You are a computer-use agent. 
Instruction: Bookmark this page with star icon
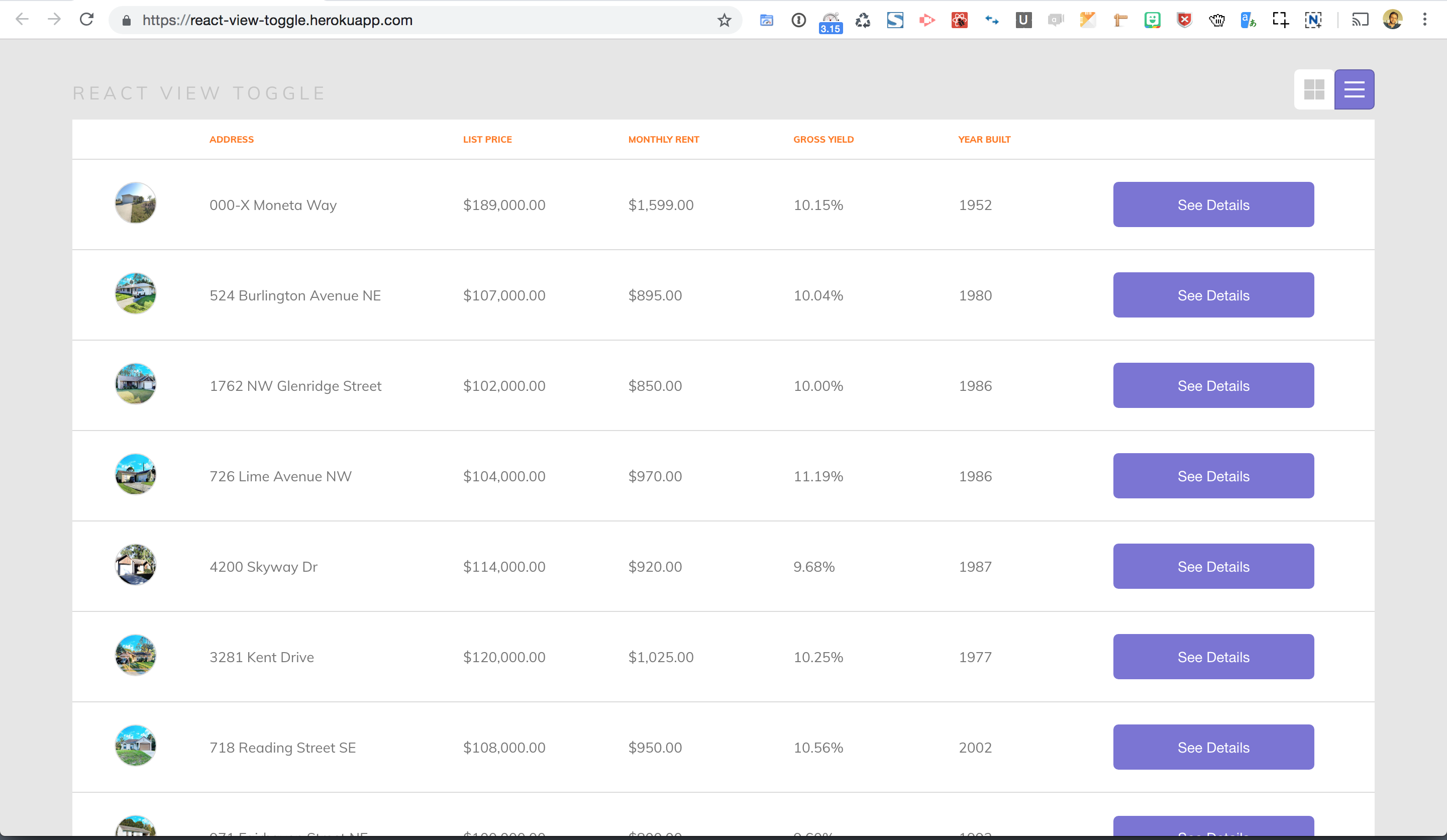(724, 21)
